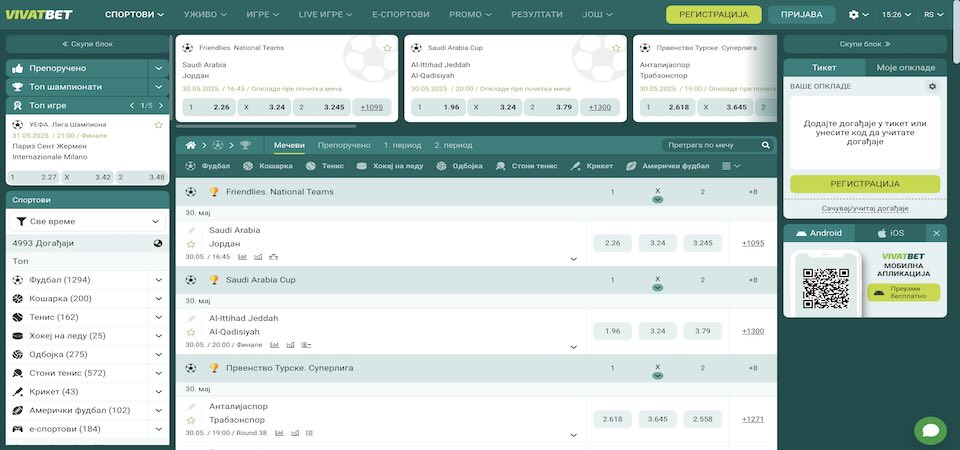960x450 pixels.
Task: Click Сачувај/учитај догађаје link
Action: coord(865,209)
